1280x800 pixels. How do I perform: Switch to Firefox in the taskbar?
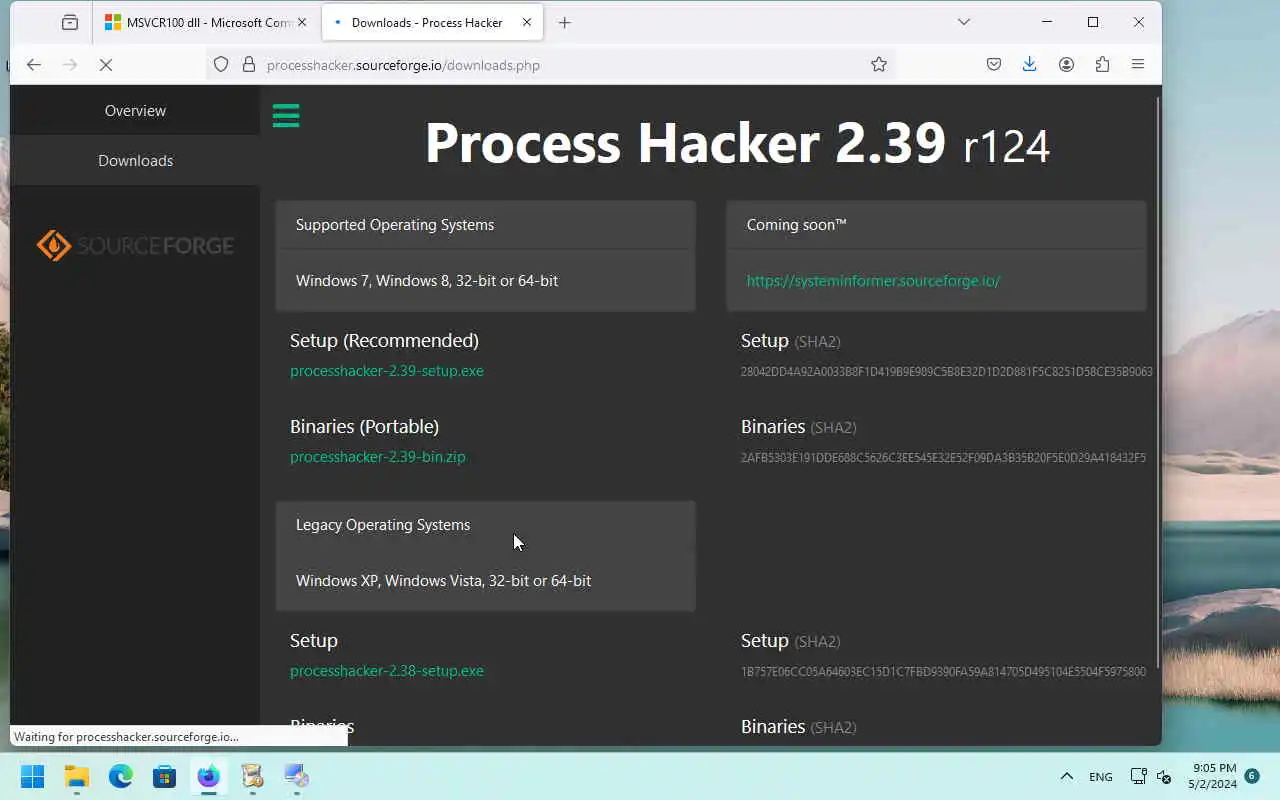pos(208,776)
